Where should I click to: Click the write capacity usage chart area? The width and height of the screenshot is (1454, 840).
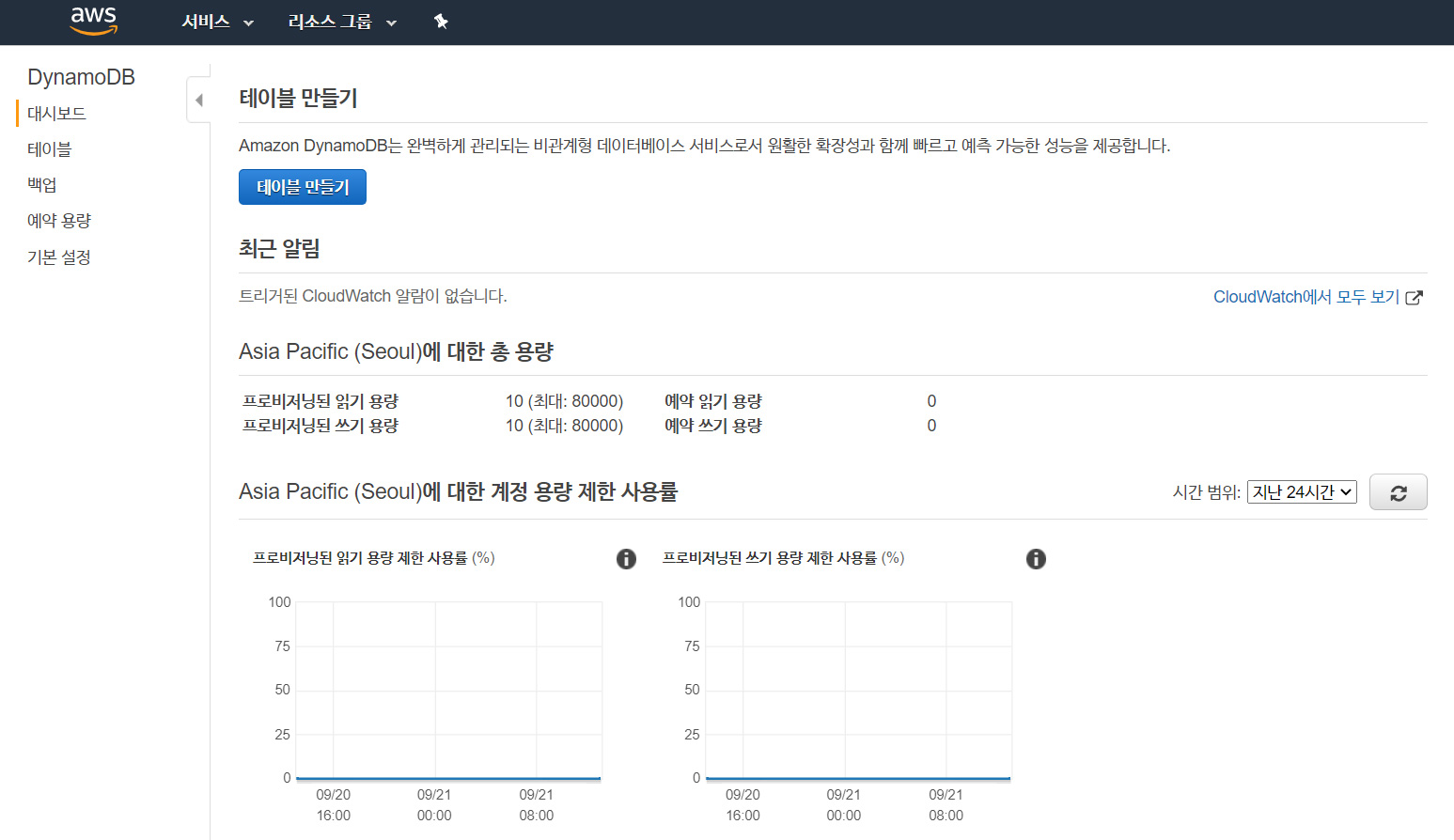[x=858, y=691]
